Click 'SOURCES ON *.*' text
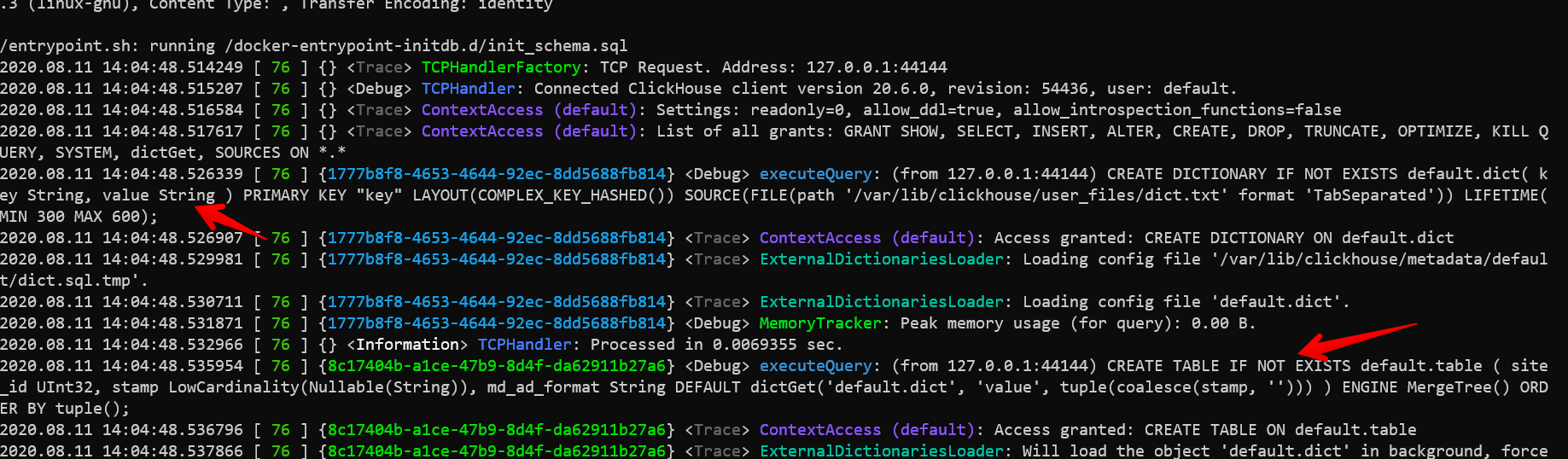The width and height of the screenshot is (1568, 459). pos(281,153)
